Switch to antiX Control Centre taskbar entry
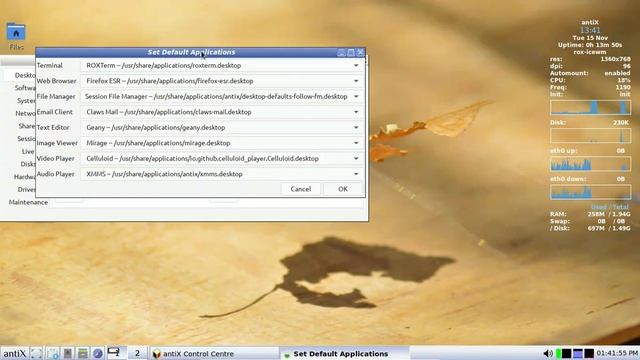 214,353
